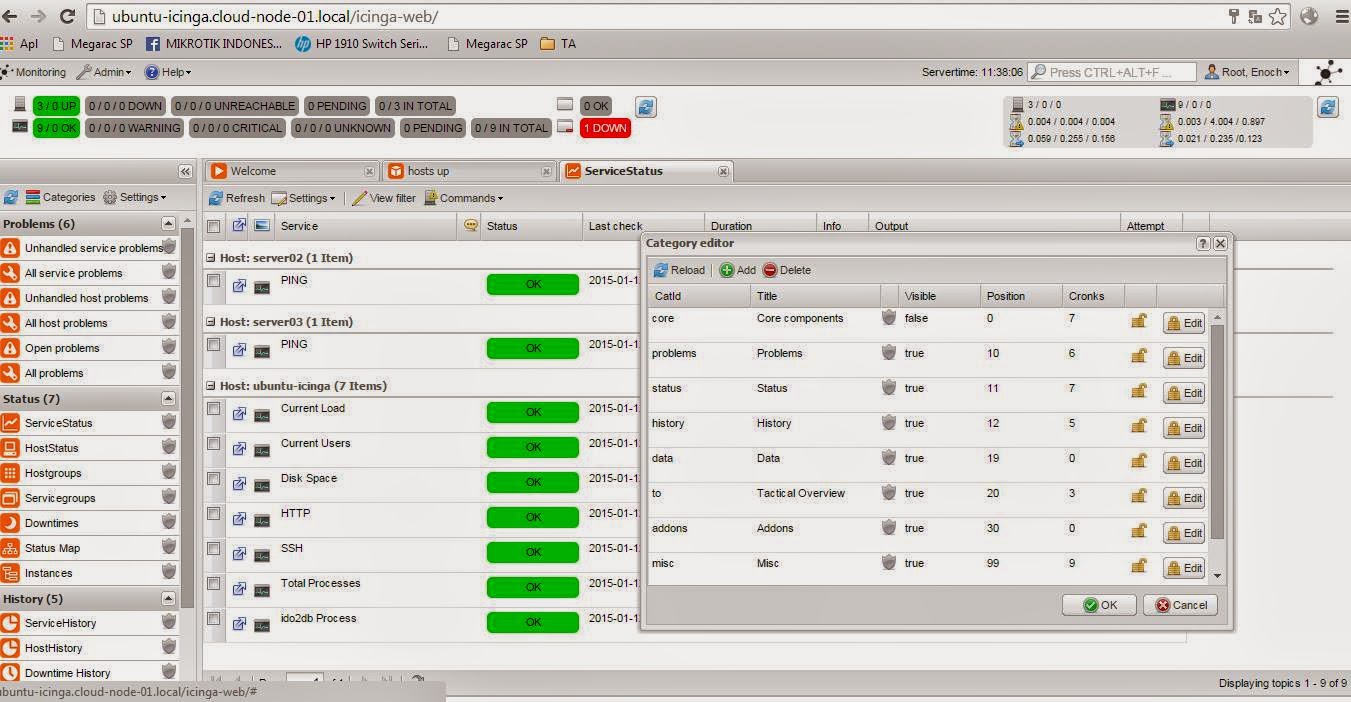This screenshot has width=1351, height=702.
Task: Check the Total Processes row checkbox
Action: coord(213,583)
